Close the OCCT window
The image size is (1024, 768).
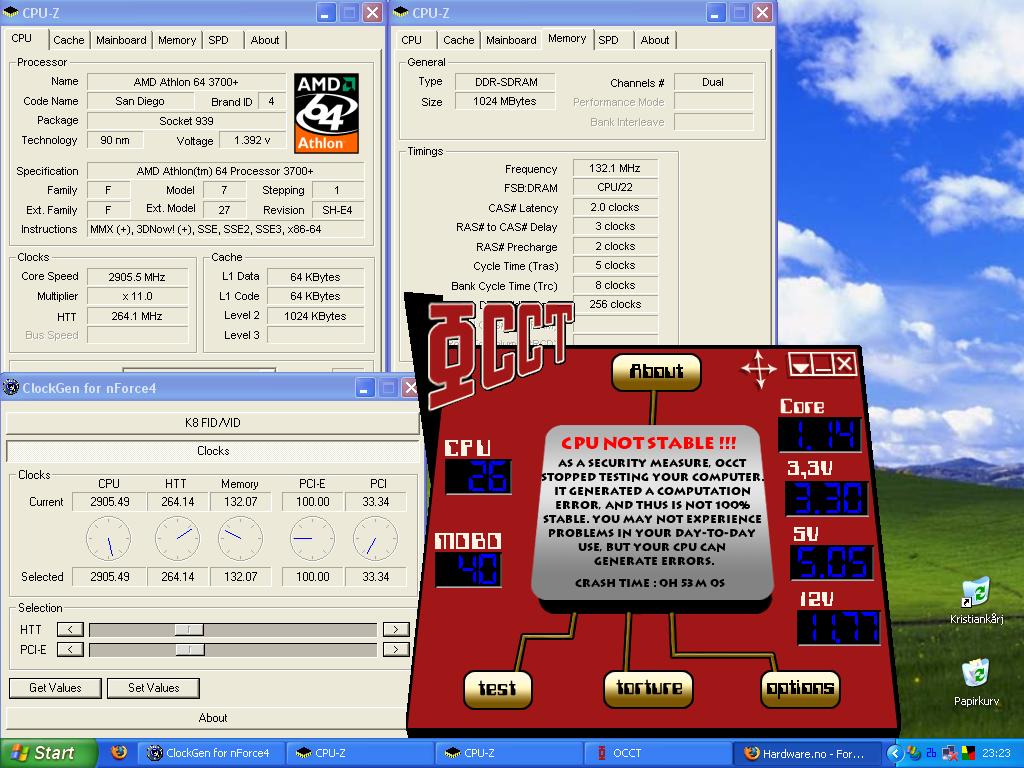(x=844, y=364)
